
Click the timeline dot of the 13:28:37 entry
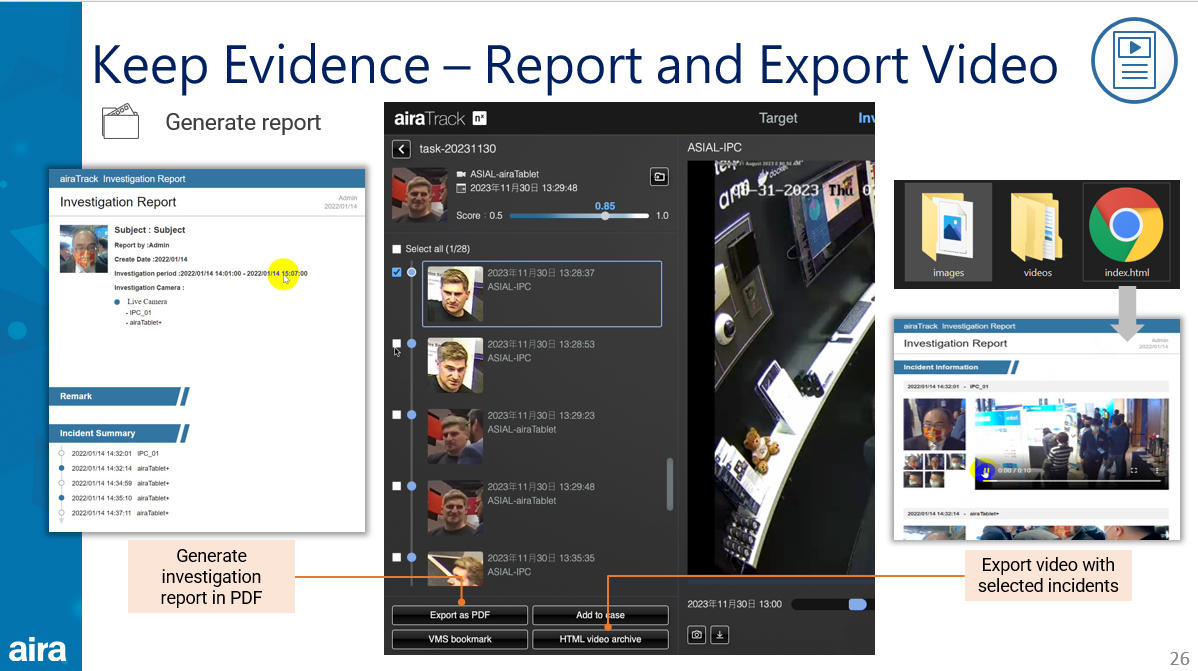412,272
